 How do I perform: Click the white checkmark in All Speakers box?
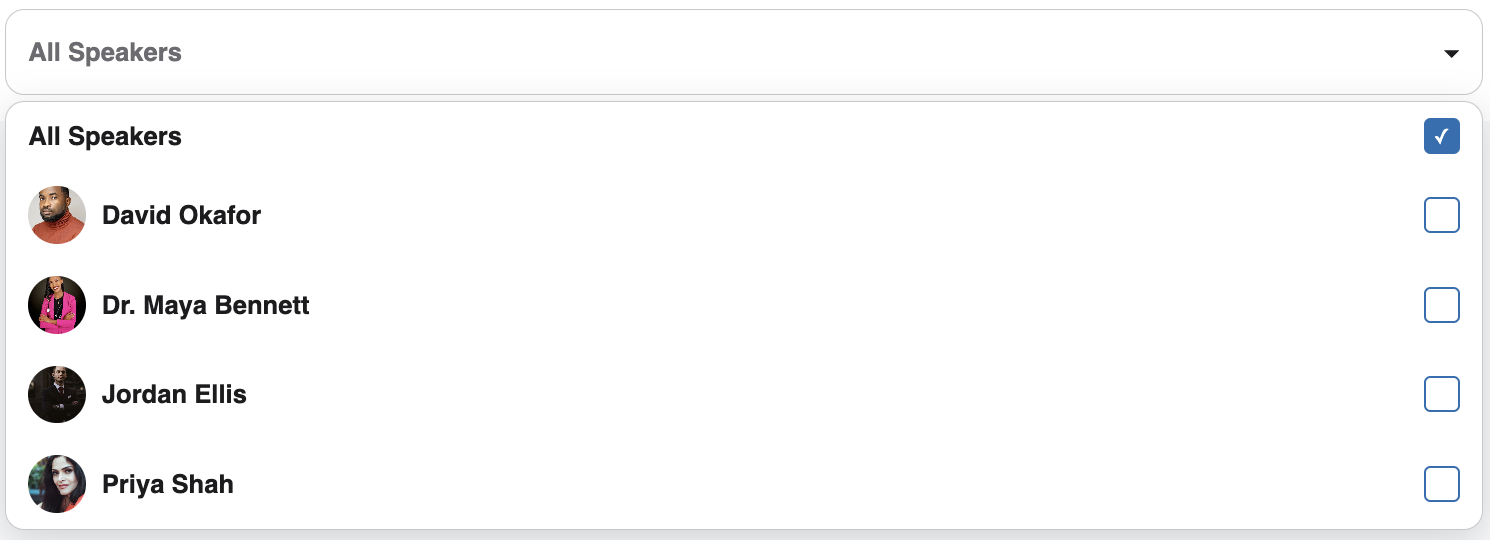coord(1442,136)
